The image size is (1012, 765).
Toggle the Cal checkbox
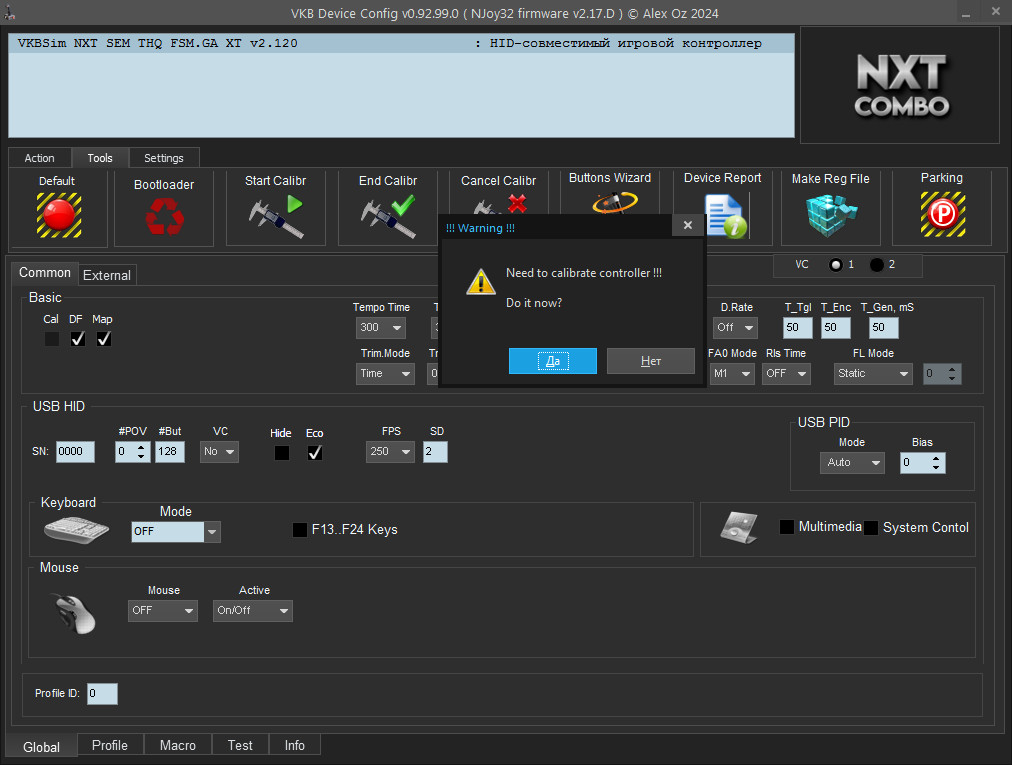click(52, 339)
